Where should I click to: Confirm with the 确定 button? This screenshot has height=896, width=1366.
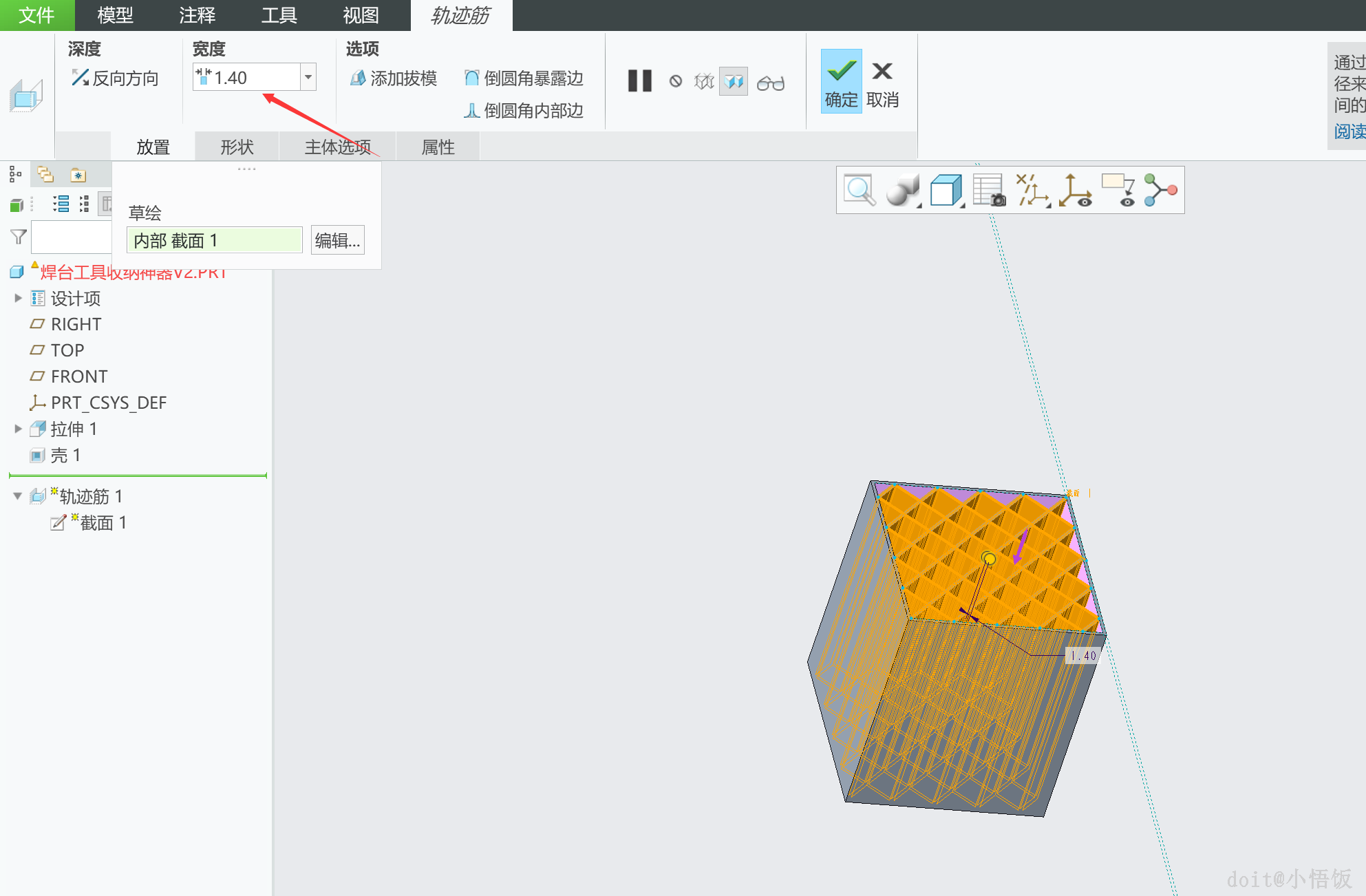[x=841, y=81]
